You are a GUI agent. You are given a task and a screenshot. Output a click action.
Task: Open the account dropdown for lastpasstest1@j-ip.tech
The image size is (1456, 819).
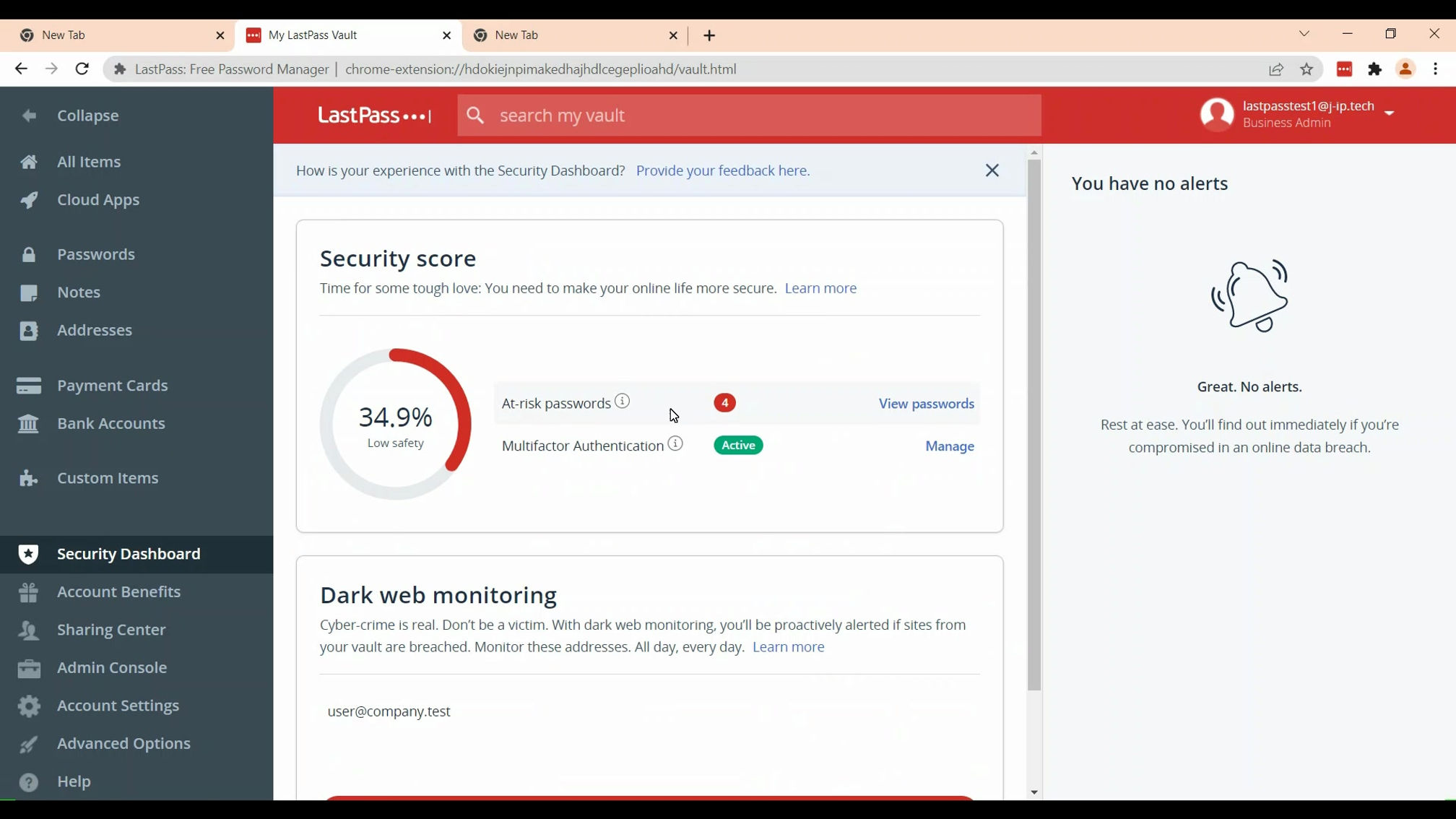point(1388,113)
